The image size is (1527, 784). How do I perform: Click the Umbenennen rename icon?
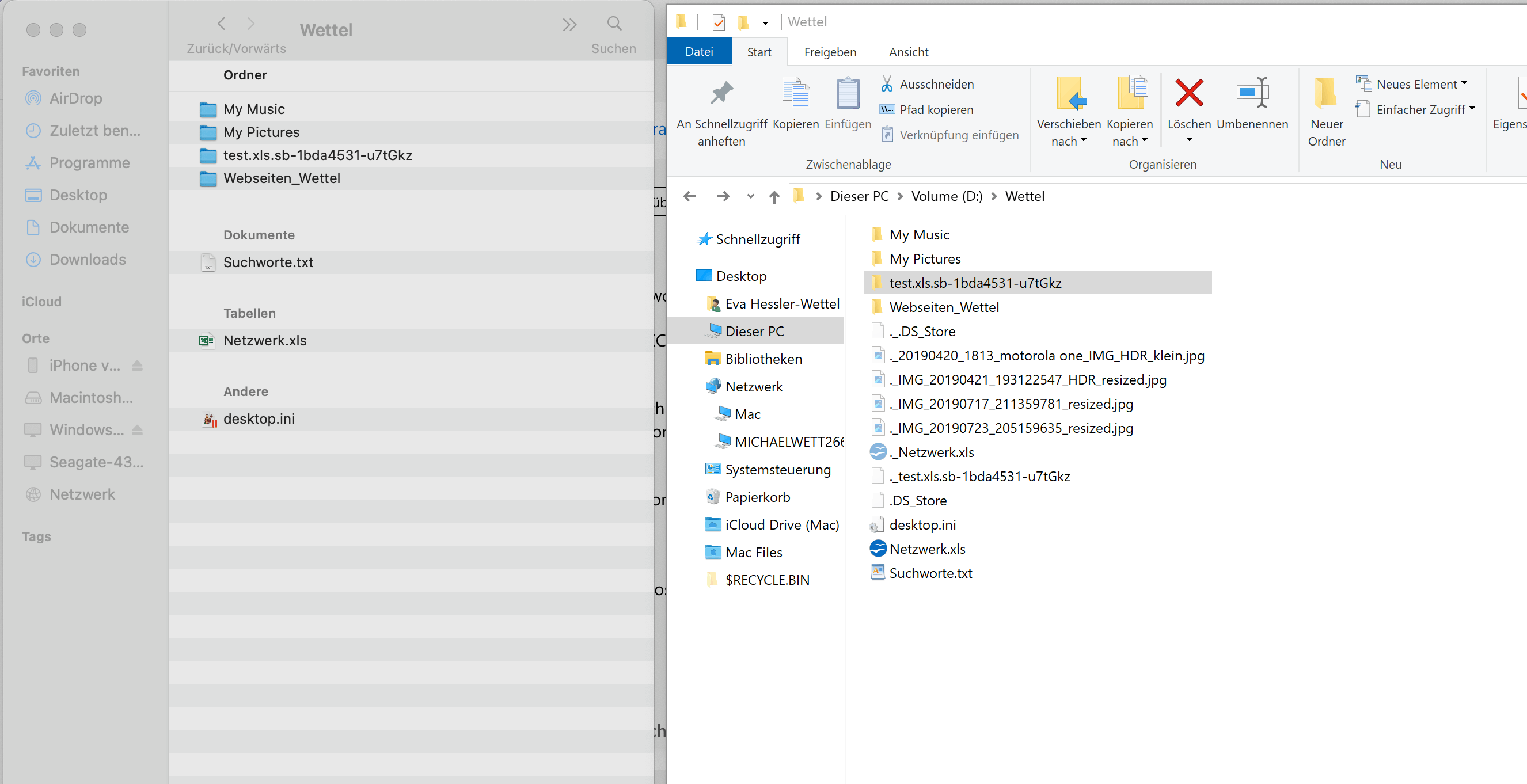pyautogui.click(x=1252, y=94)
